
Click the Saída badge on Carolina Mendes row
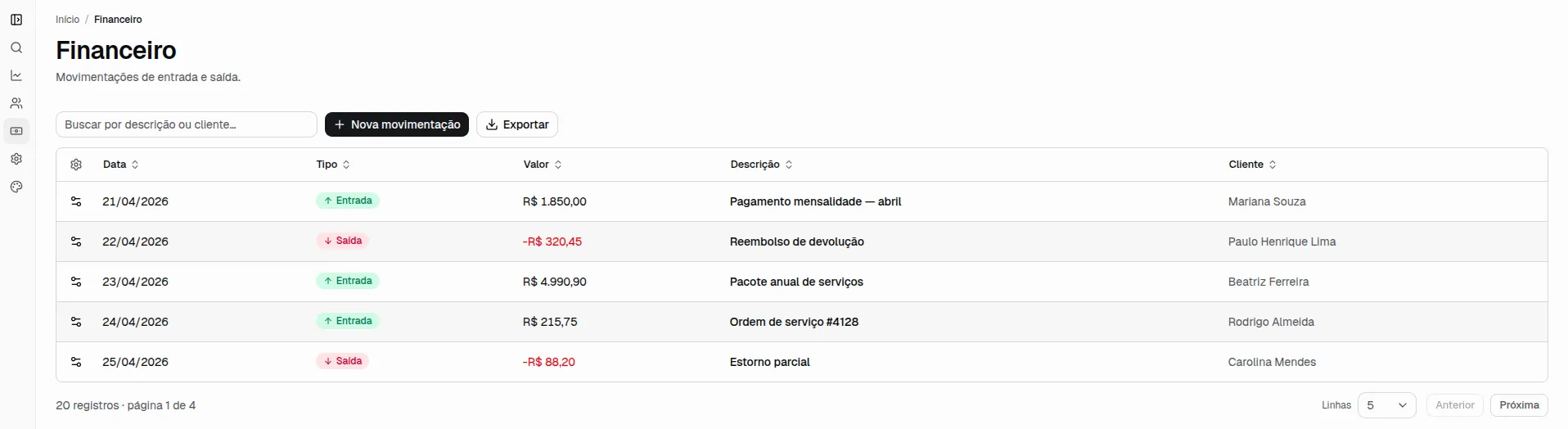click(342, 361)
